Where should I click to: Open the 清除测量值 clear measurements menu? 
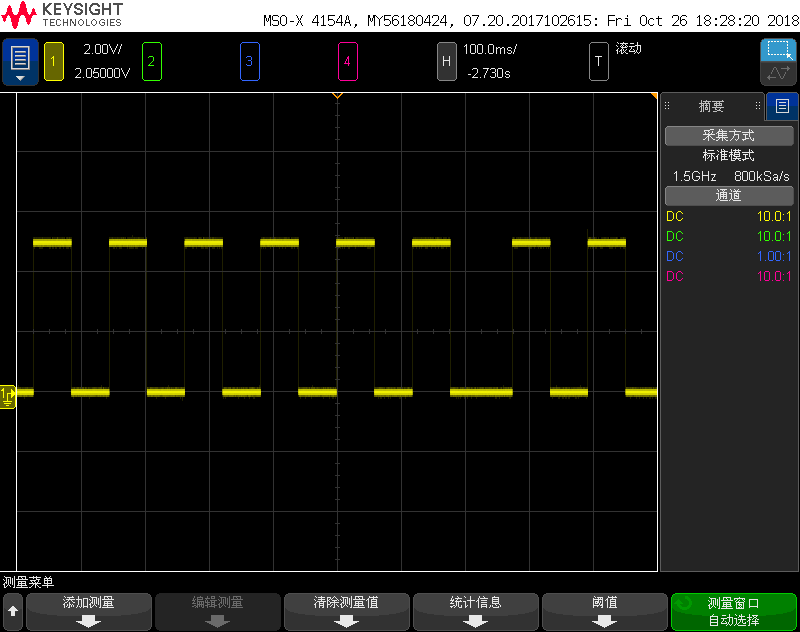[346, 612]
